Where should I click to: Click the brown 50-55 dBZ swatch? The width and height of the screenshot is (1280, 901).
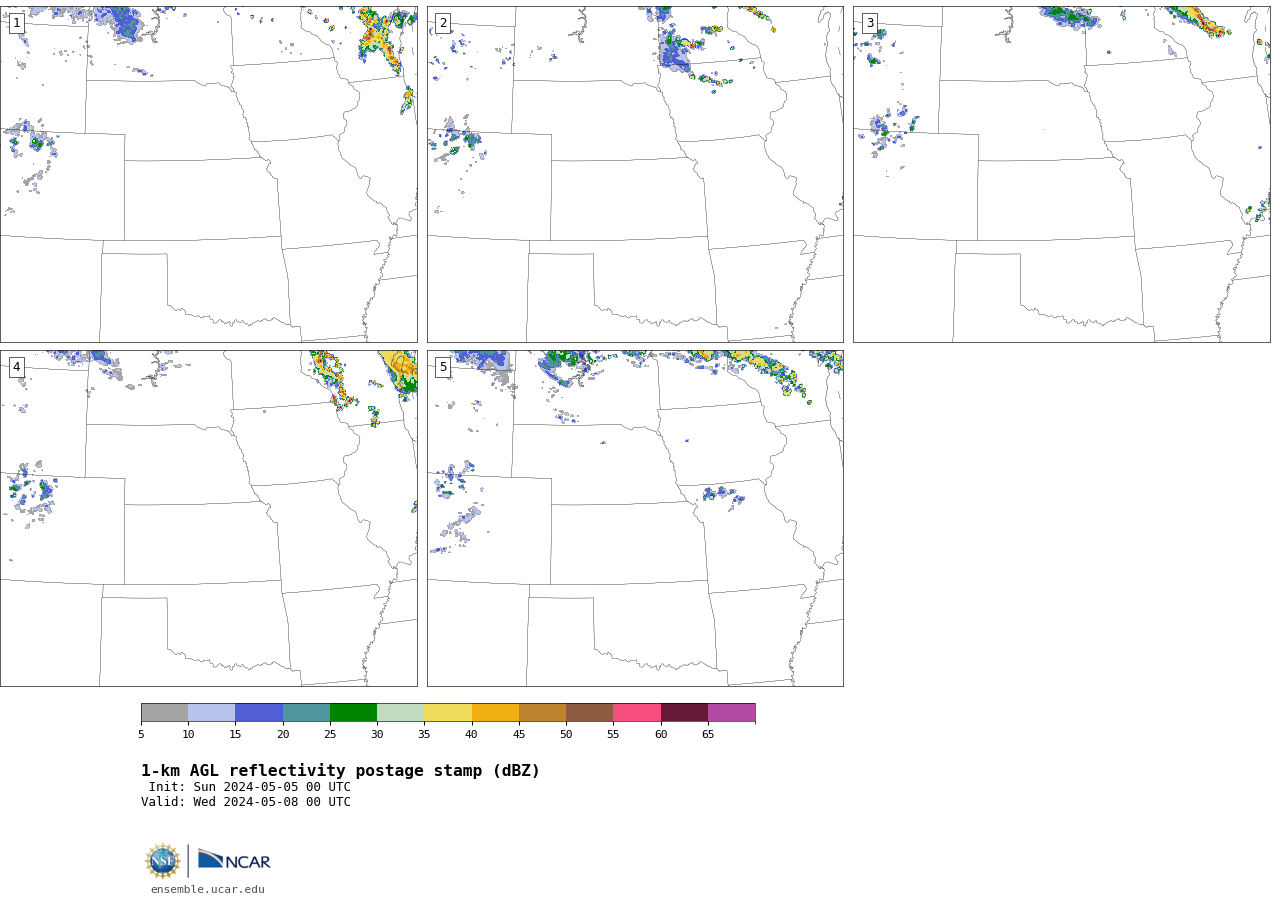tap(589, 713)
